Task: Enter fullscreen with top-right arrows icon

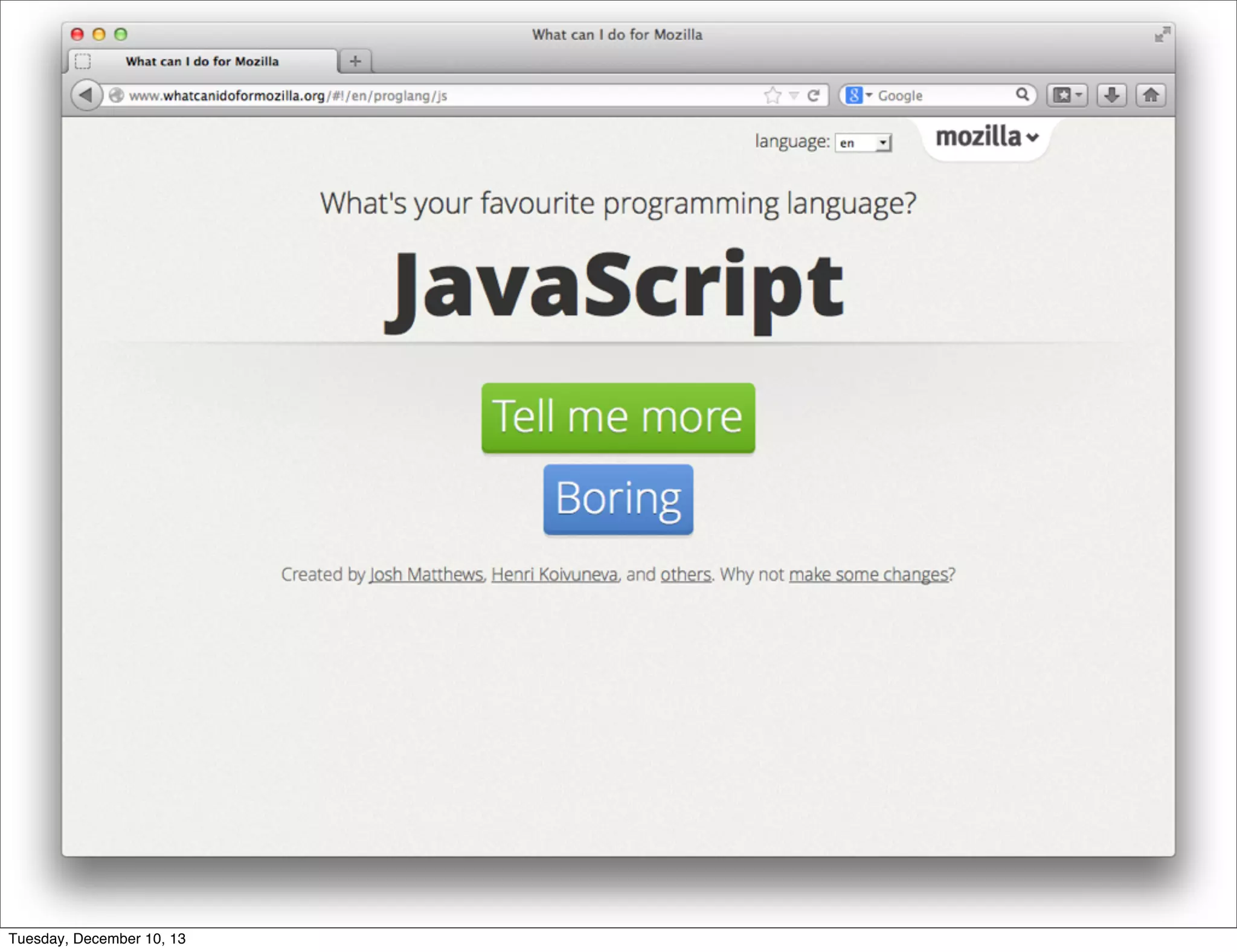Action: click(x=1161, y=35)
